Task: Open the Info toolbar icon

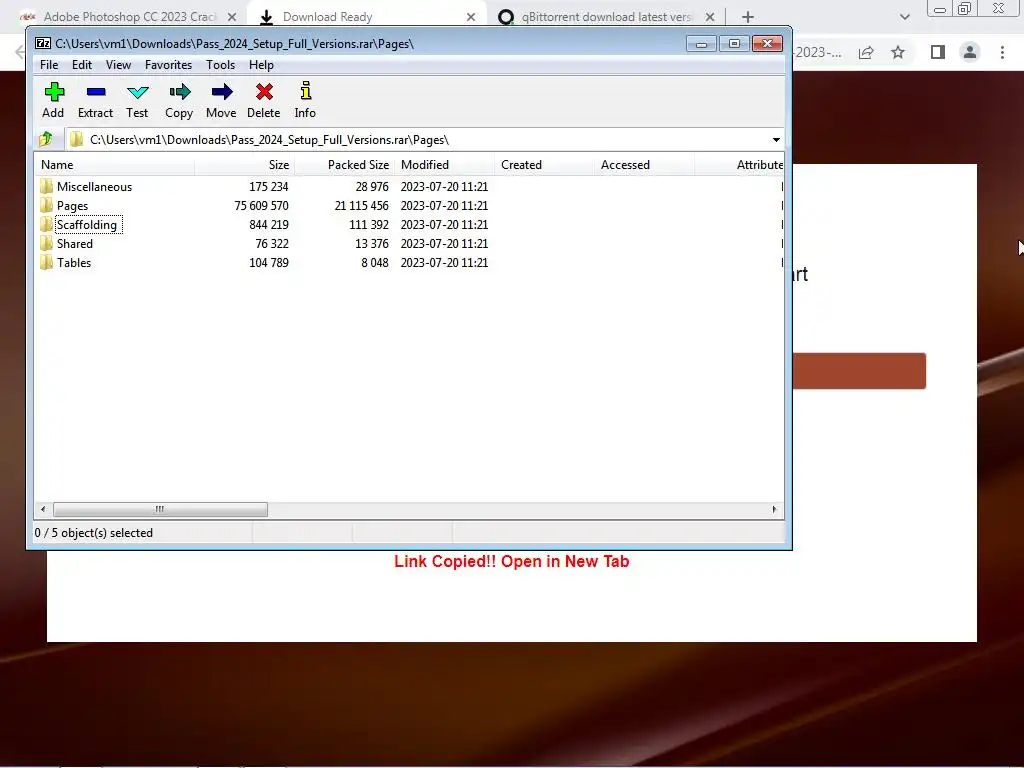Action: tap(306, 91)
